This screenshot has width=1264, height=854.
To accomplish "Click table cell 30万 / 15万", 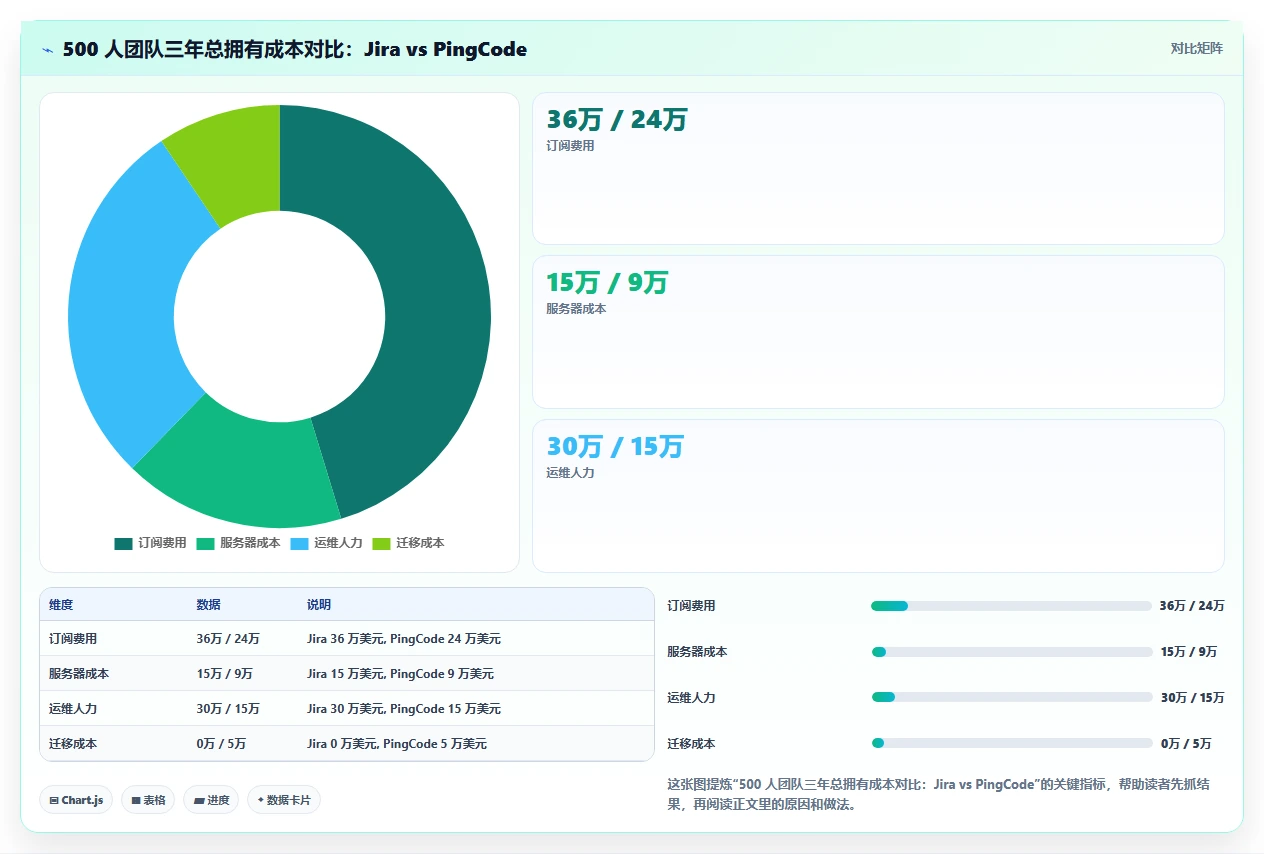I will pos(228,708).
